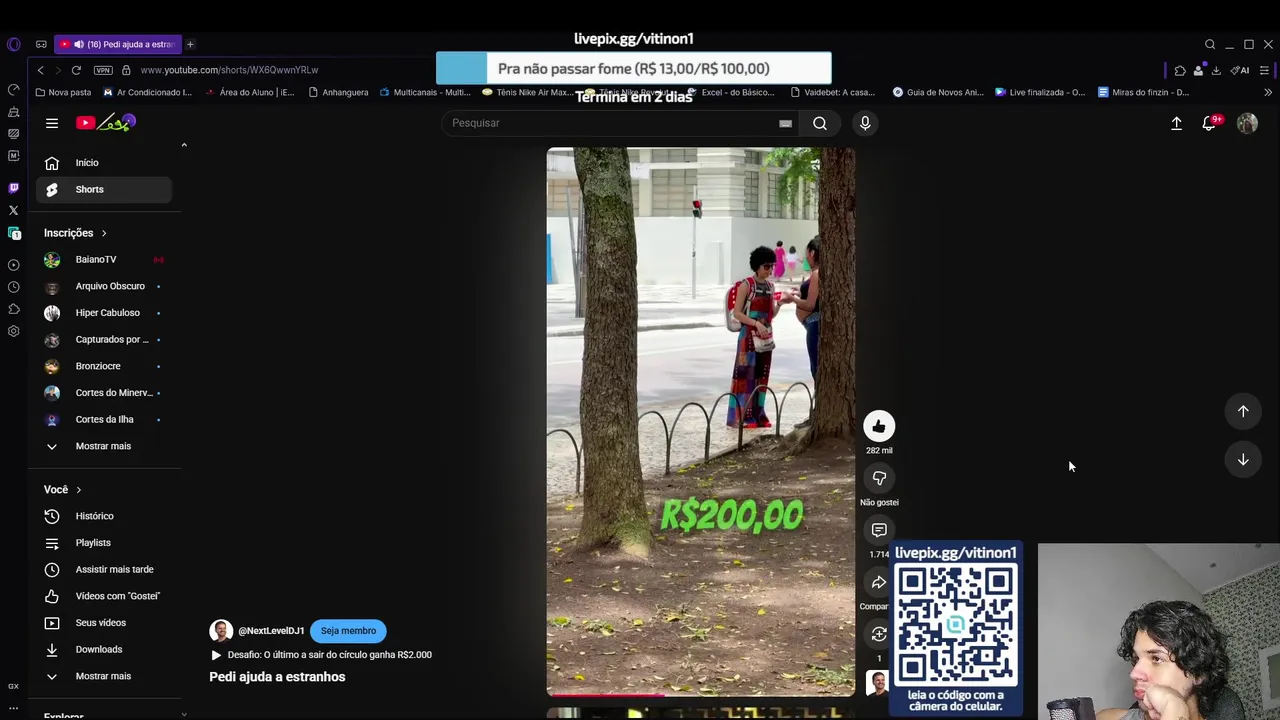Pause the playing short video
The height and width of the screenshot is (720, 1280).
(700, 420)
